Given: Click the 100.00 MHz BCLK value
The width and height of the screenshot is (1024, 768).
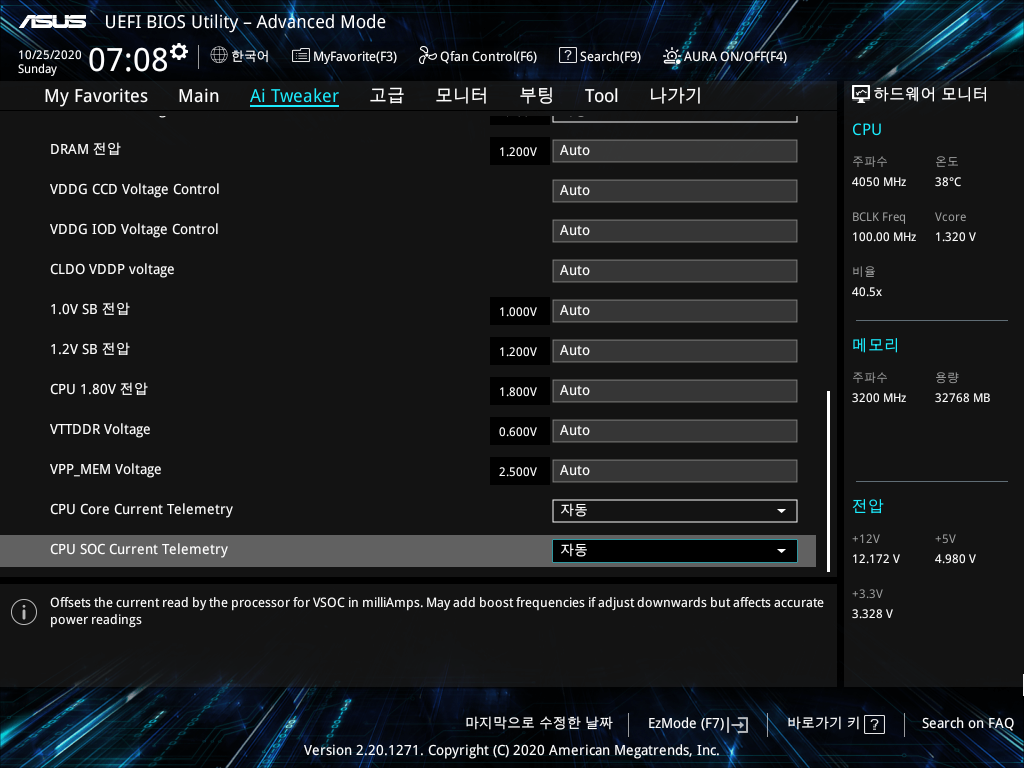Looking at the screenshot, I should (x=884, y=237).
